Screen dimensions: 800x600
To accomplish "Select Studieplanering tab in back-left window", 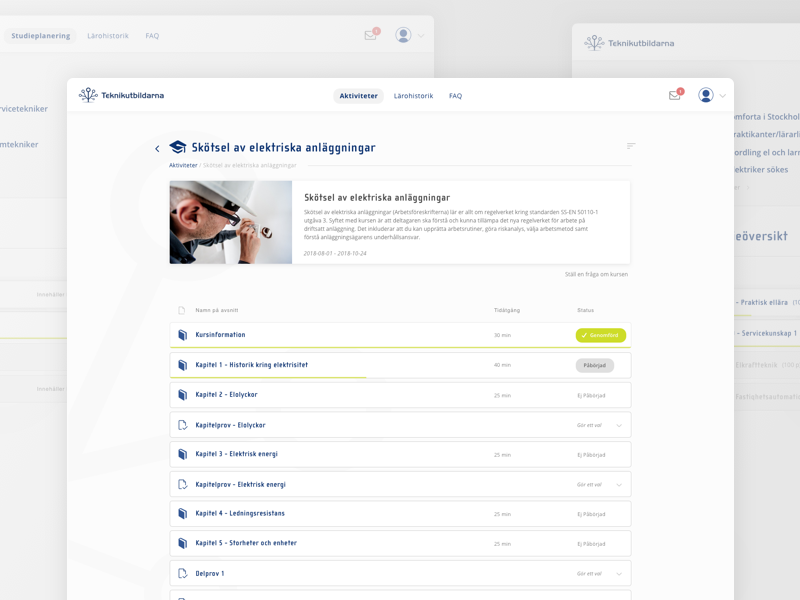I will tap(41, 36).
